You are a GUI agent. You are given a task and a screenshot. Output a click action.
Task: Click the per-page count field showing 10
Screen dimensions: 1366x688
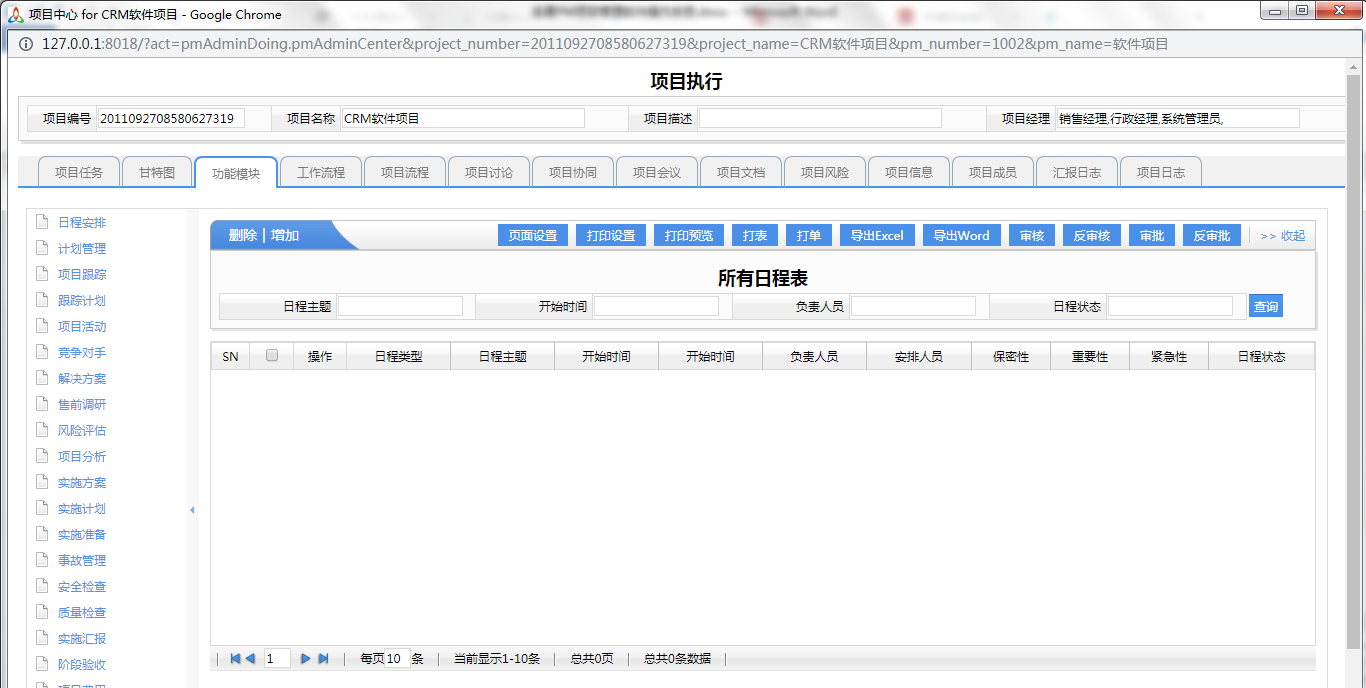point(394,659)
